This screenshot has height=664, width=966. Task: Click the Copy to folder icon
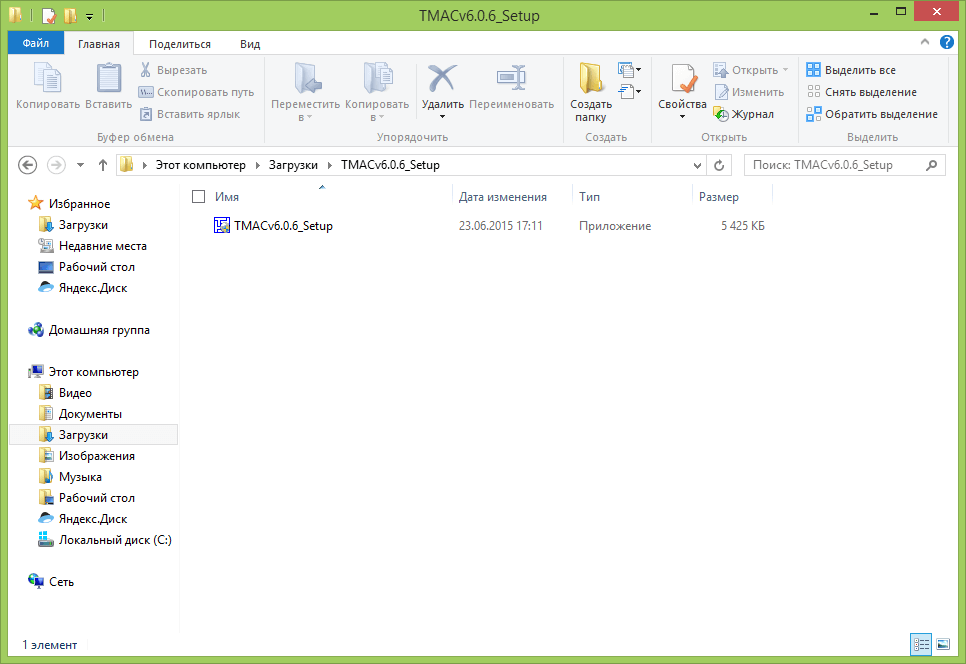click(x=377, y=78)
